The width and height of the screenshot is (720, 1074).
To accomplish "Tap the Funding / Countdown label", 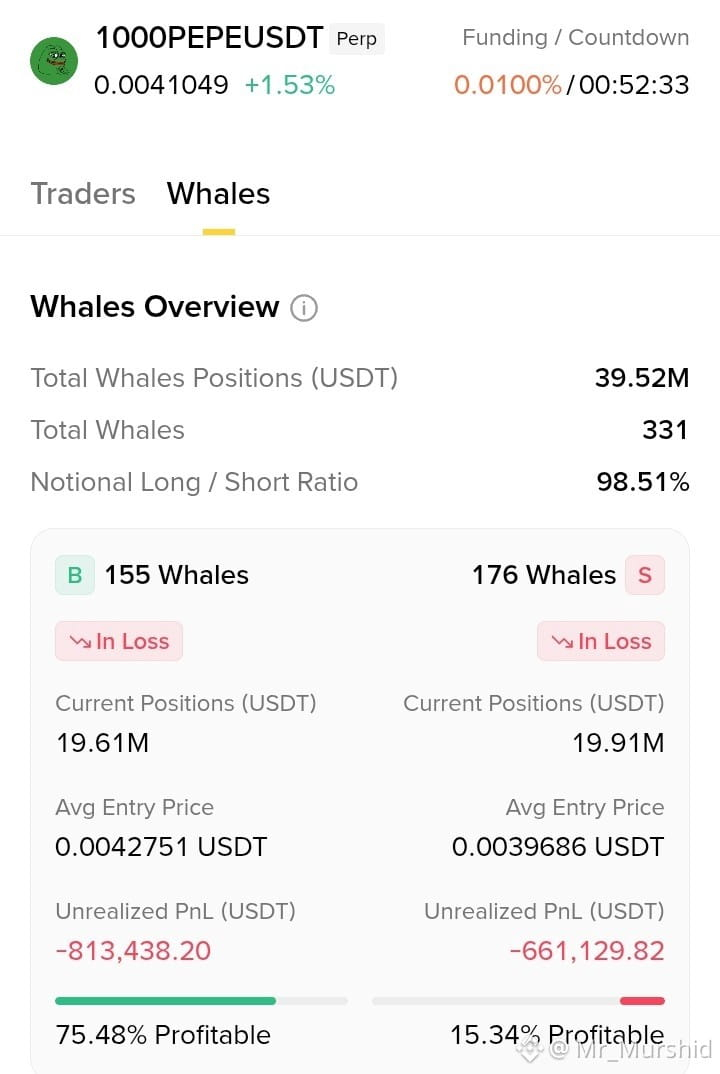I will pos(575,38).
